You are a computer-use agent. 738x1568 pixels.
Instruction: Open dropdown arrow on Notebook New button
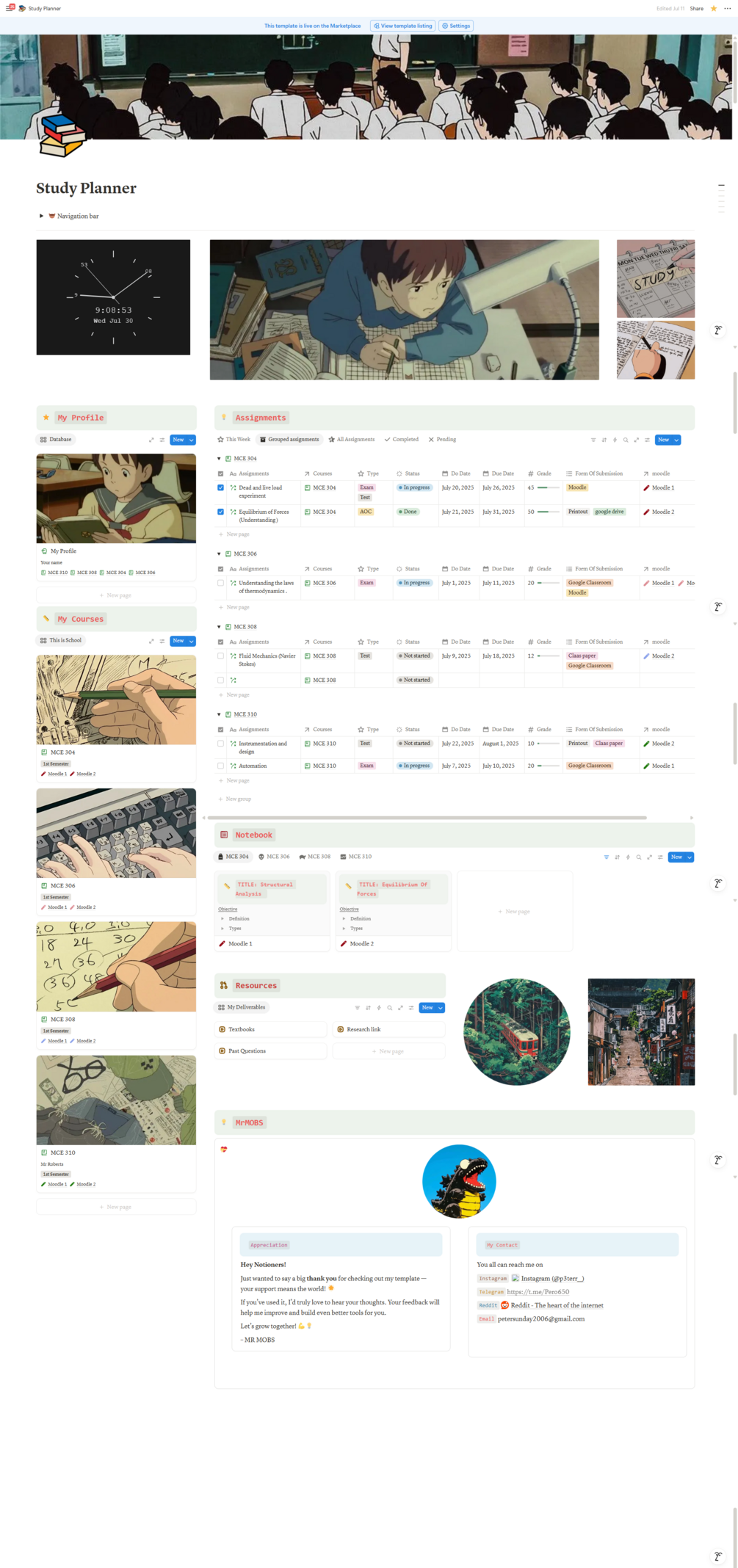click(x=690, y=857)
